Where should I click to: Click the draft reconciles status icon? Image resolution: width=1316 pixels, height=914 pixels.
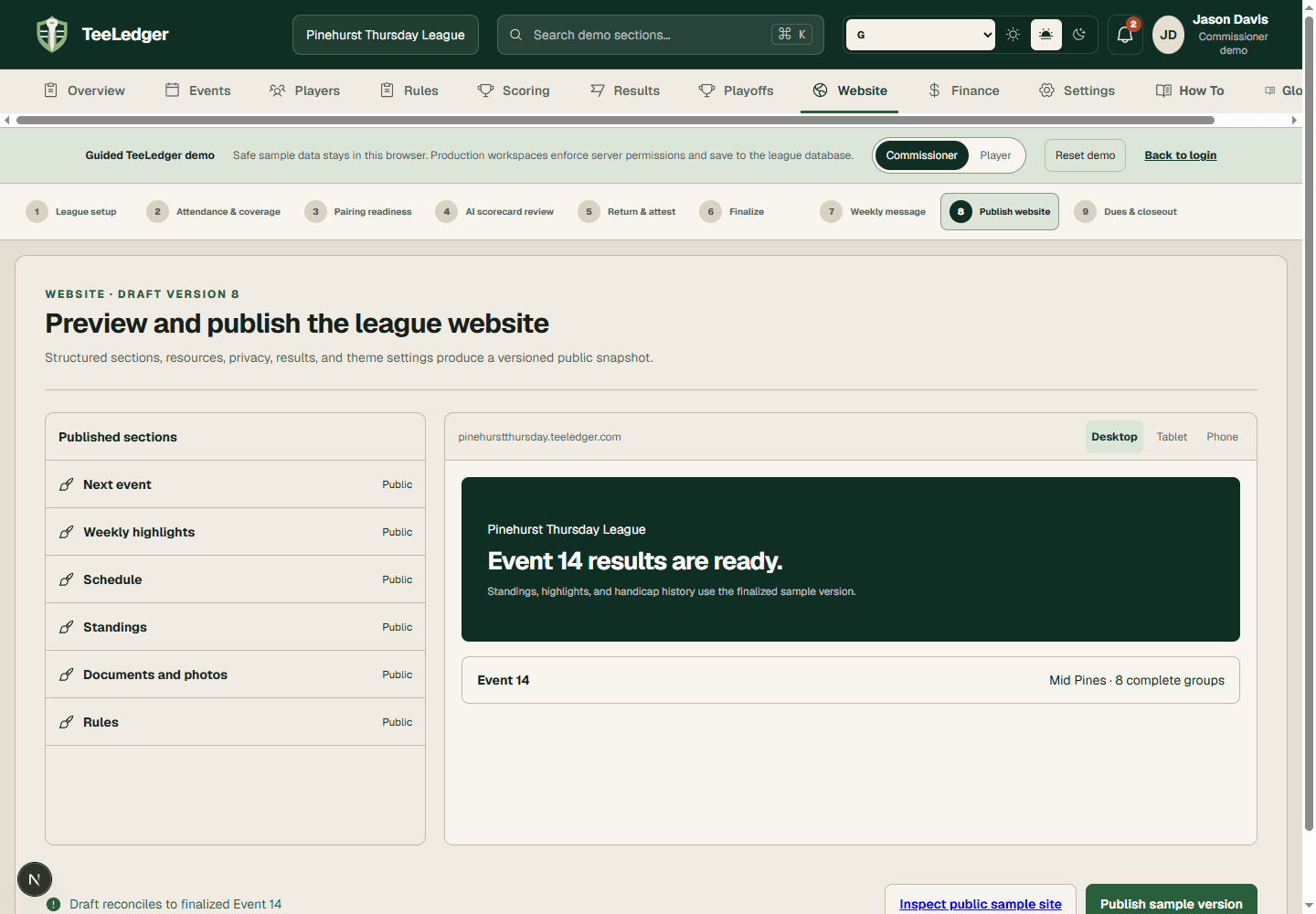pos(54,904)
